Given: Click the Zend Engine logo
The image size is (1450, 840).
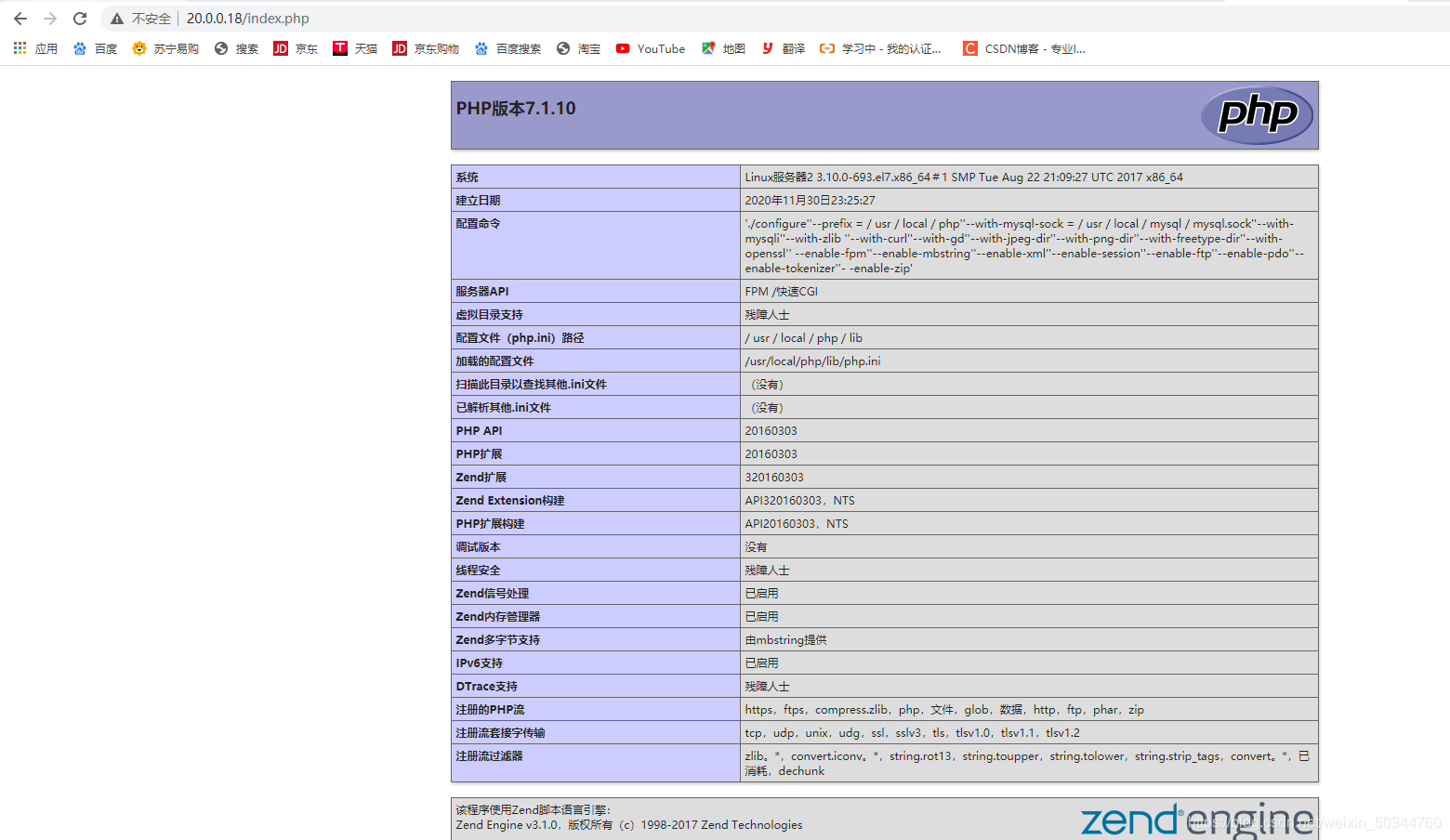Looking at the screenshot, I should click(1197, 820).
